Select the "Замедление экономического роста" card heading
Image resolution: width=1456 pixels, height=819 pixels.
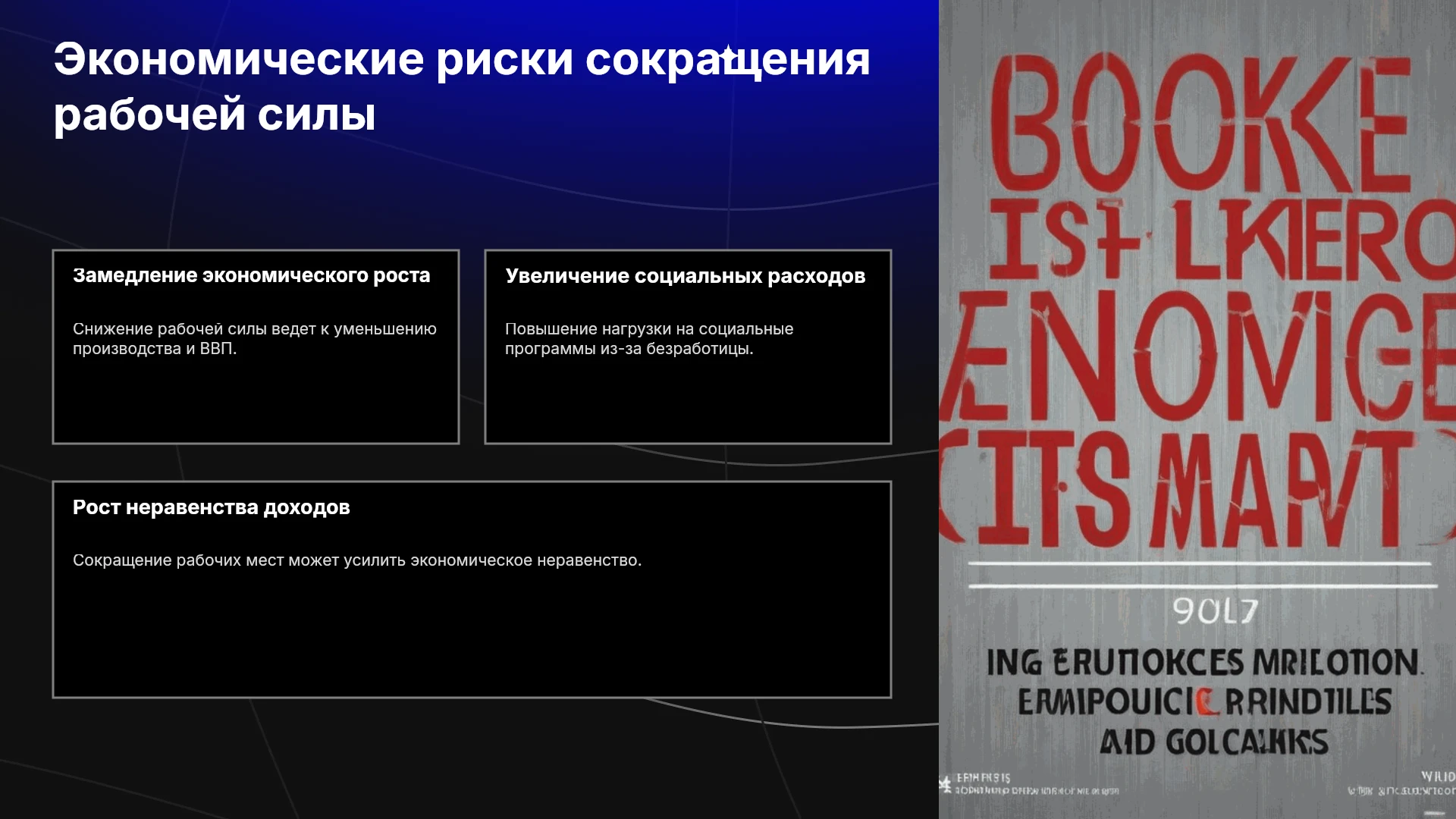coord(251,275)
